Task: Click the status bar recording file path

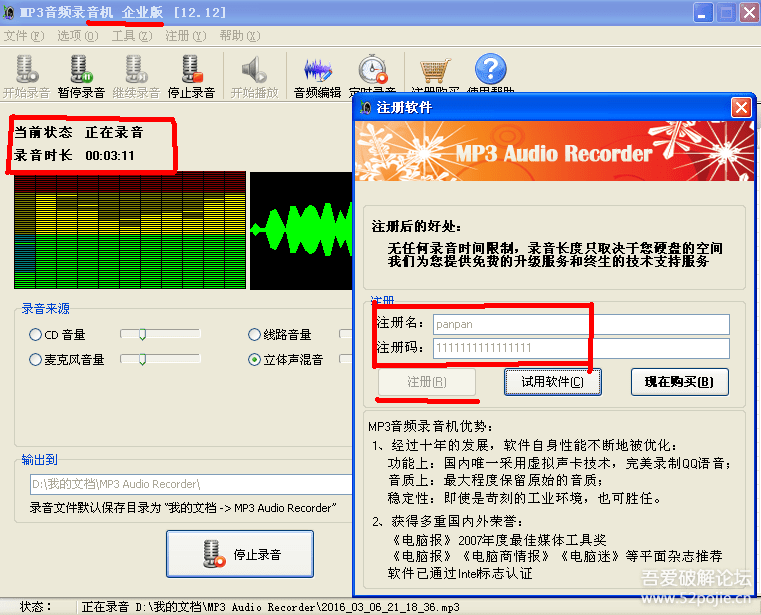Action: (297, 607)
